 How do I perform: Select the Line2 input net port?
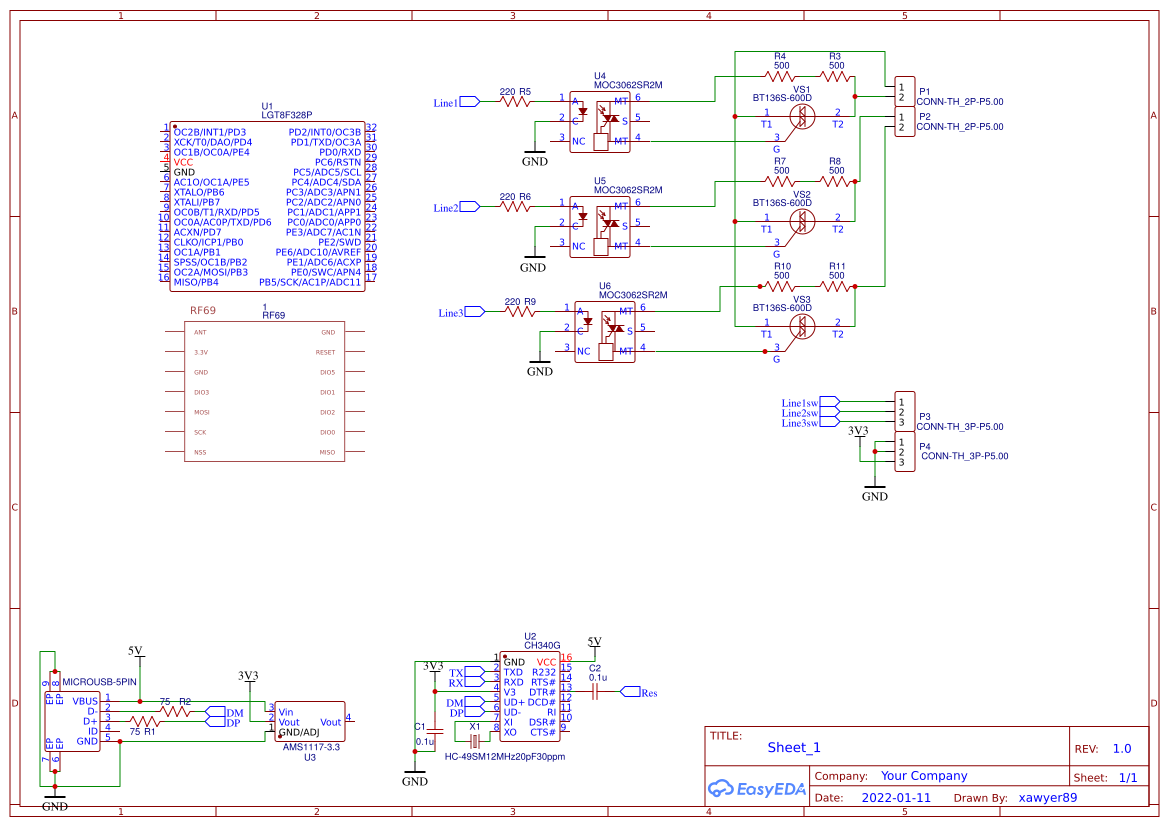[x=470, y=207]
